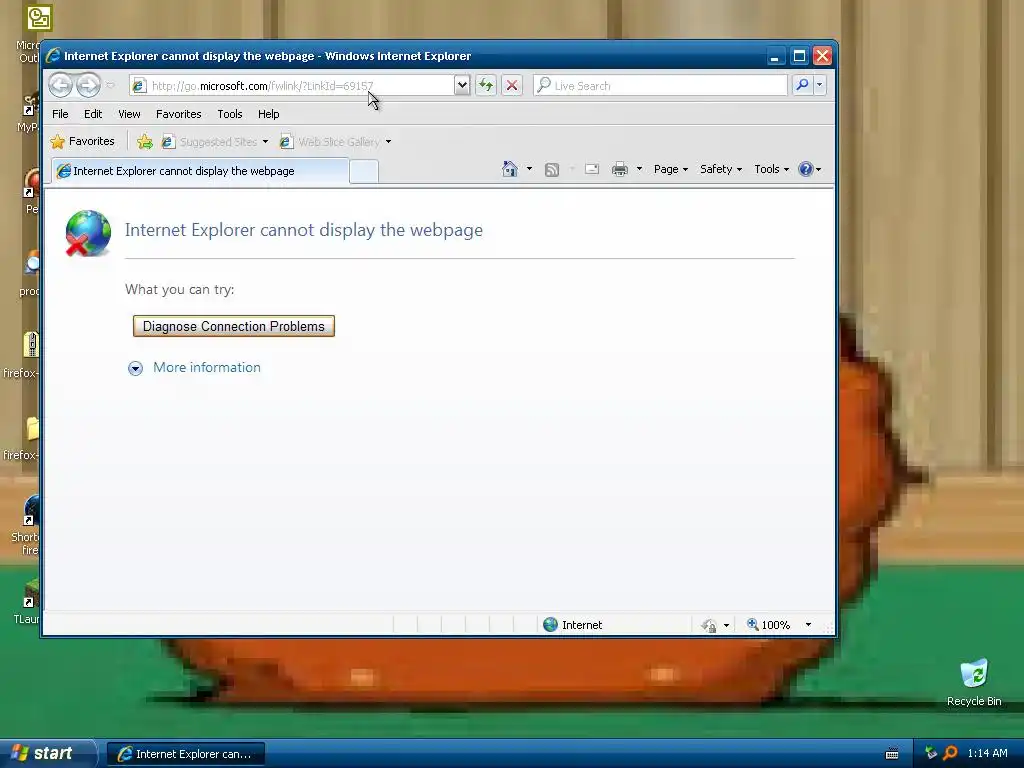Viewport: 1024px width, 768px height.
Task: Expand the address bar history dropdown
Action: coord(462,85)
